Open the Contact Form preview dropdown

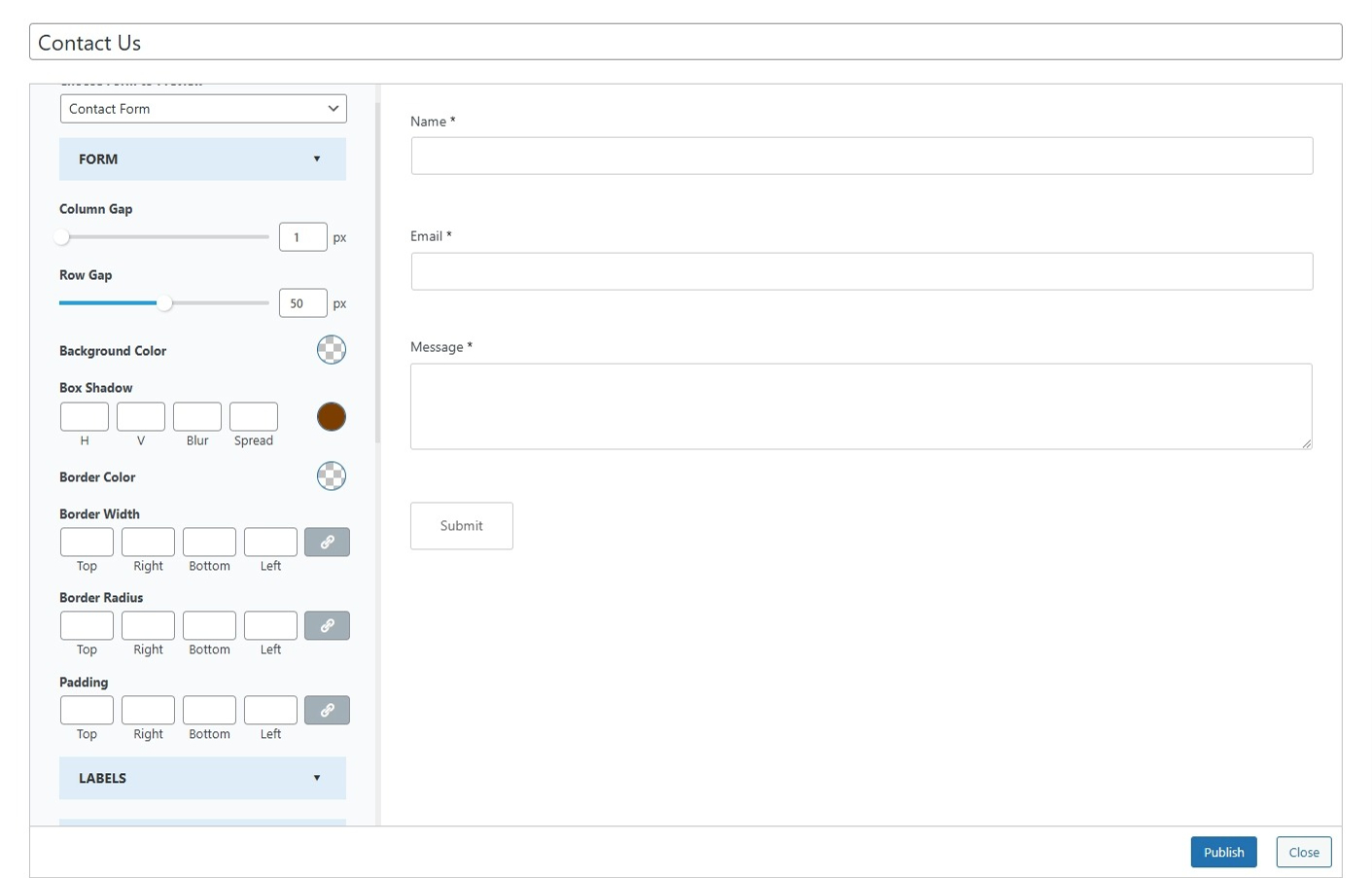click(203, 109)
